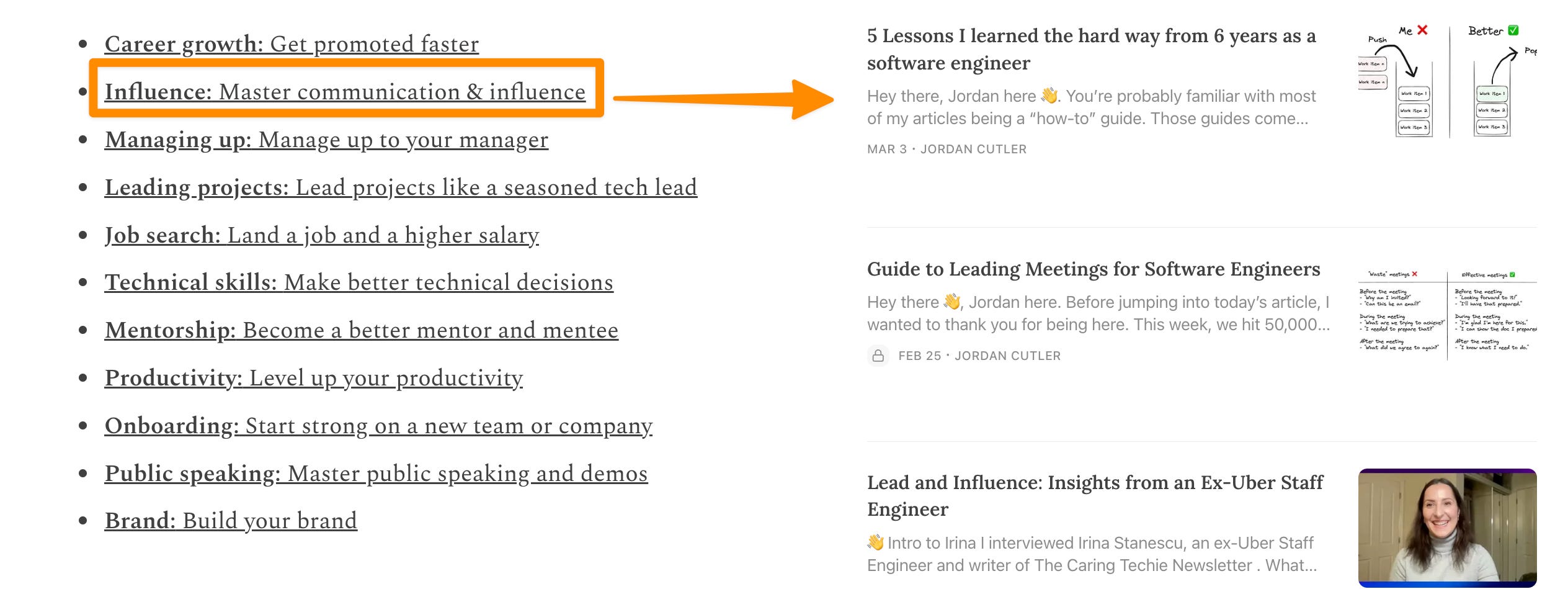The width and height of the screenshot is (1568, 589).
Task: Click 'Brand: Build your brand'
Action: point(231,521)
